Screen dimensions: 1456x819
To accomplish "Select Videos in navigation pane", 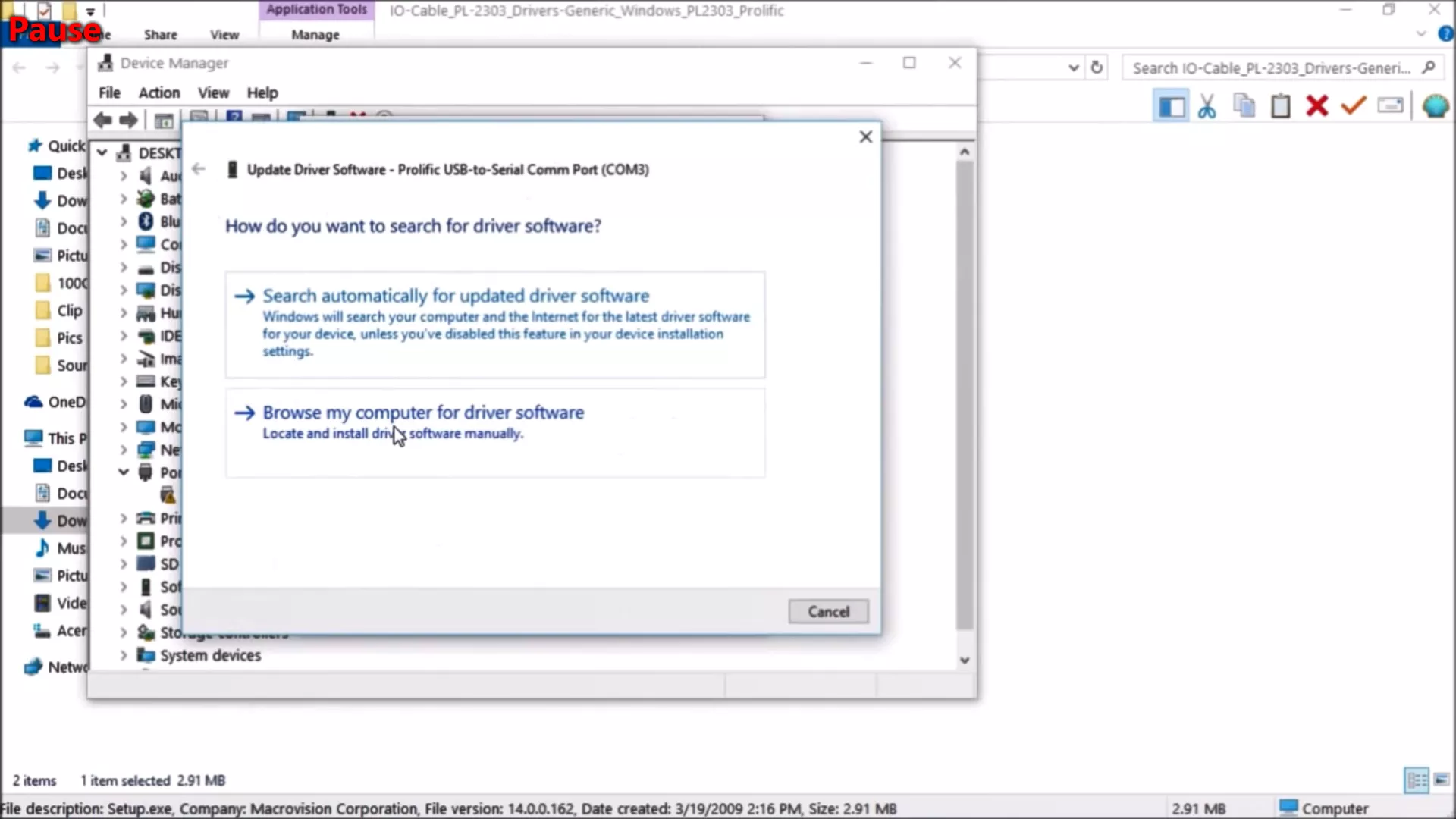I will (61, 603).
